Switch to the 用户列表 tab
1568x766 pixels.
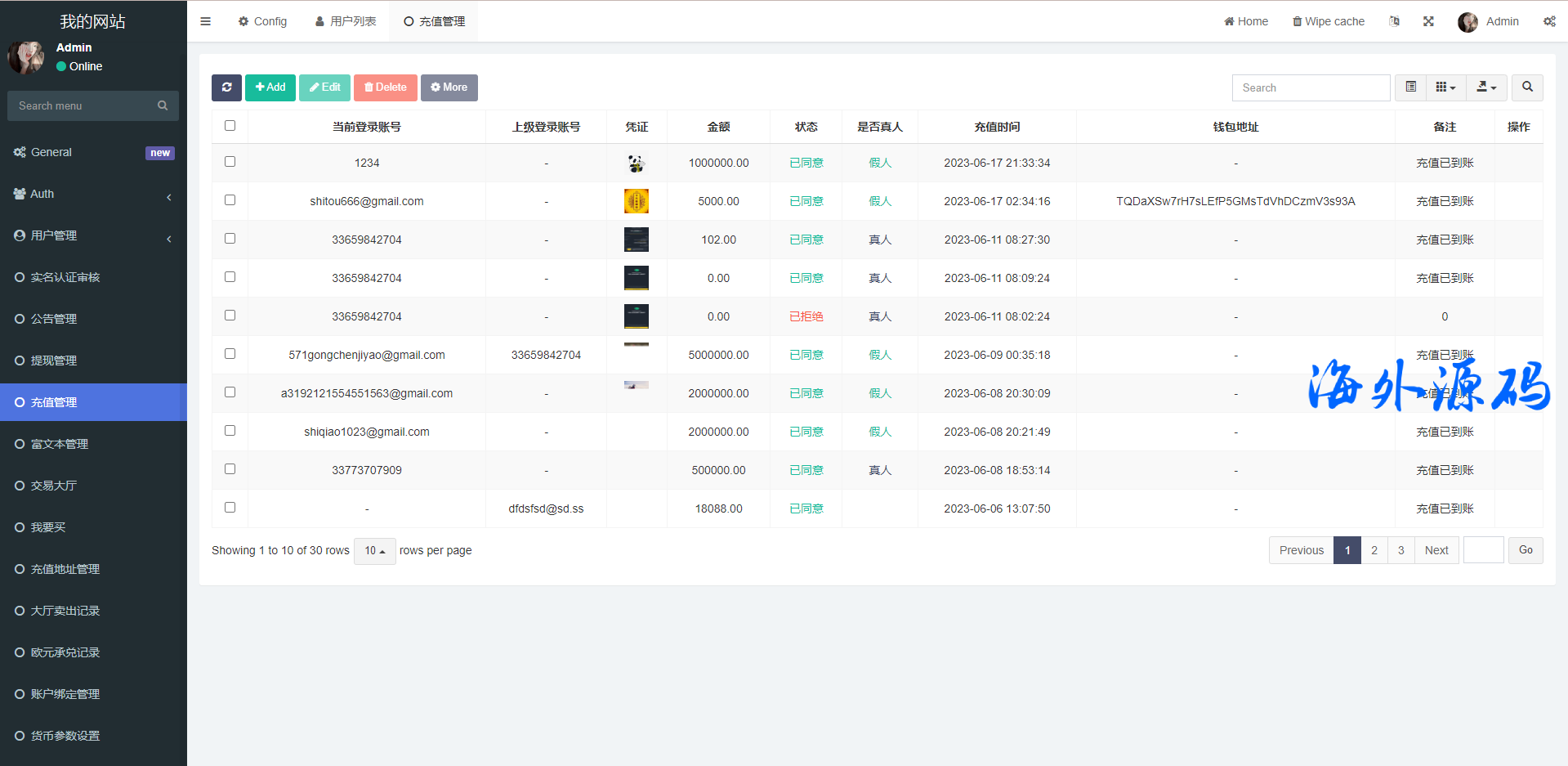[x=346, y=21]
